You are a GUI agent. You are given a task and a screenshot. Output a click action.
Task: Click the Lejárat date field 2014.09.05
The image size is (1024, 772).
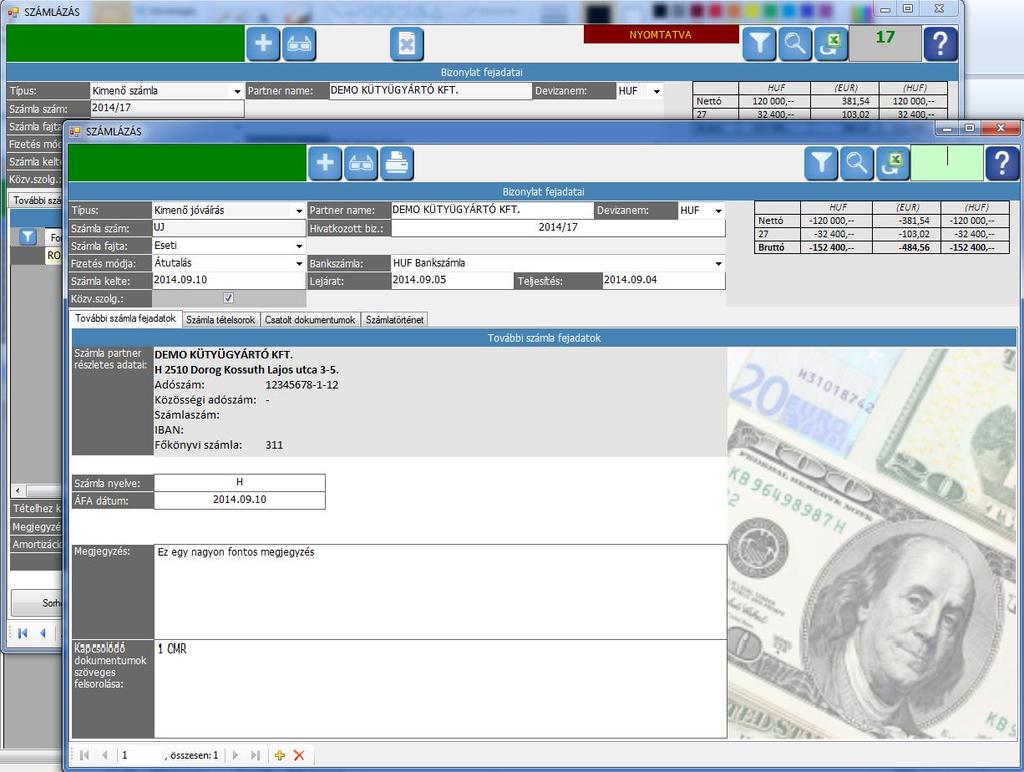pyautogui.click(x=453, y=281)
